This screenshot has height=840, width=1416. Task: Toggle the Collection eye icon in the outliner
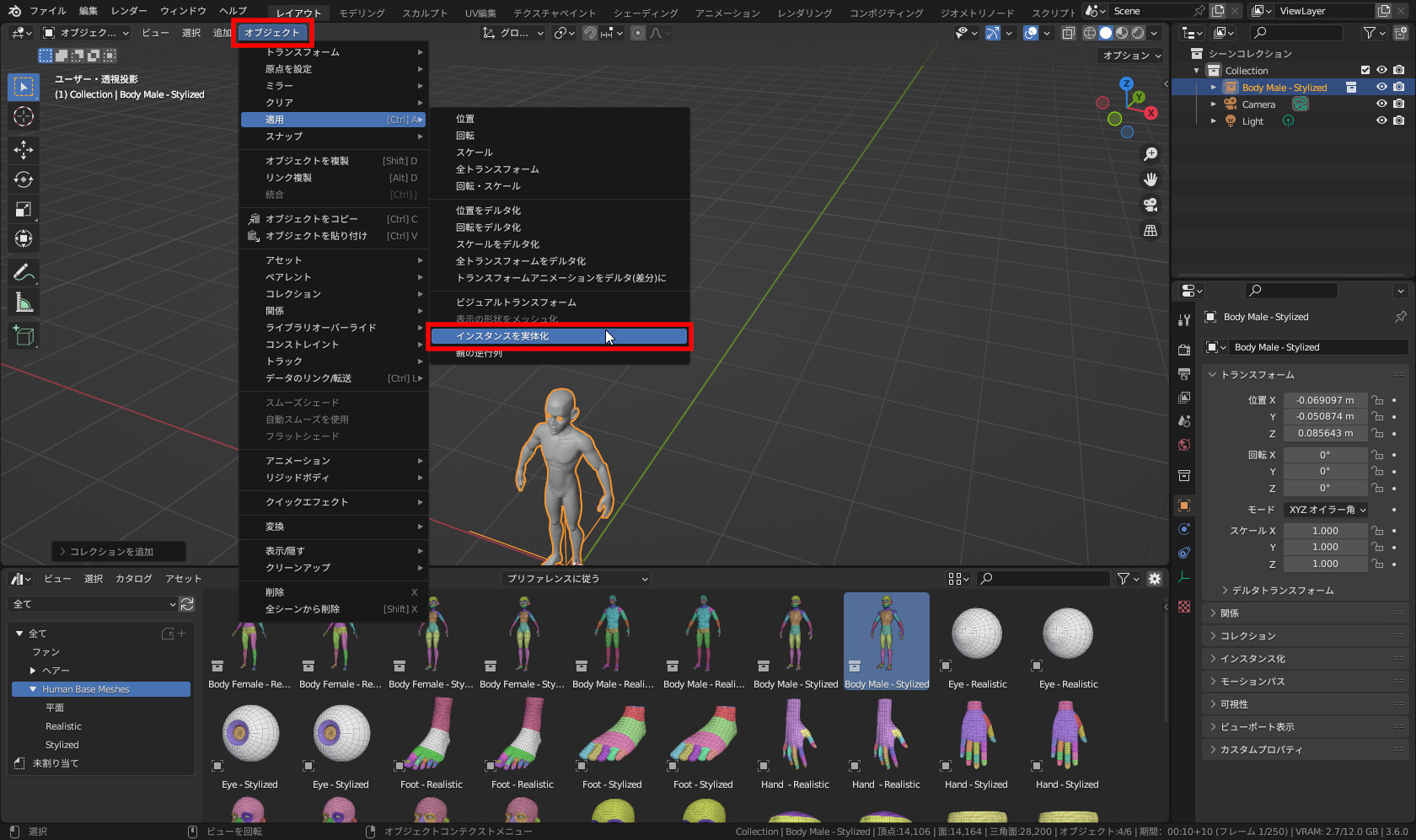coord(1381,71)
